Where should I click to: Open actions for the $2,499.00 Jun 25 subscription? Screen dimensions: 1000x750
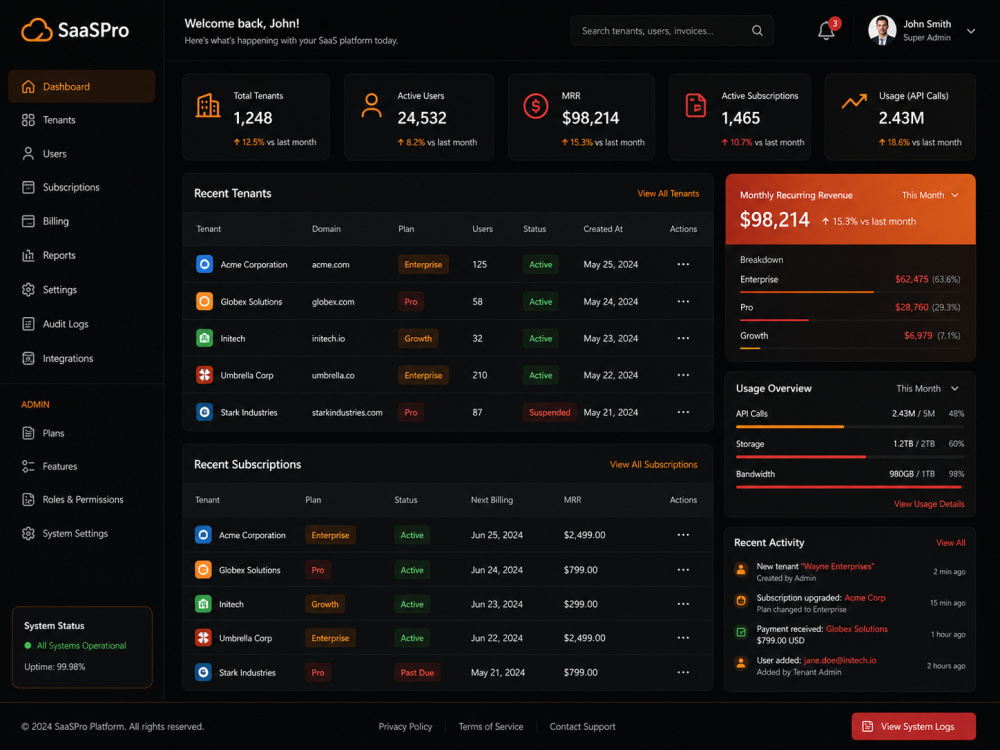click(683, 534)
